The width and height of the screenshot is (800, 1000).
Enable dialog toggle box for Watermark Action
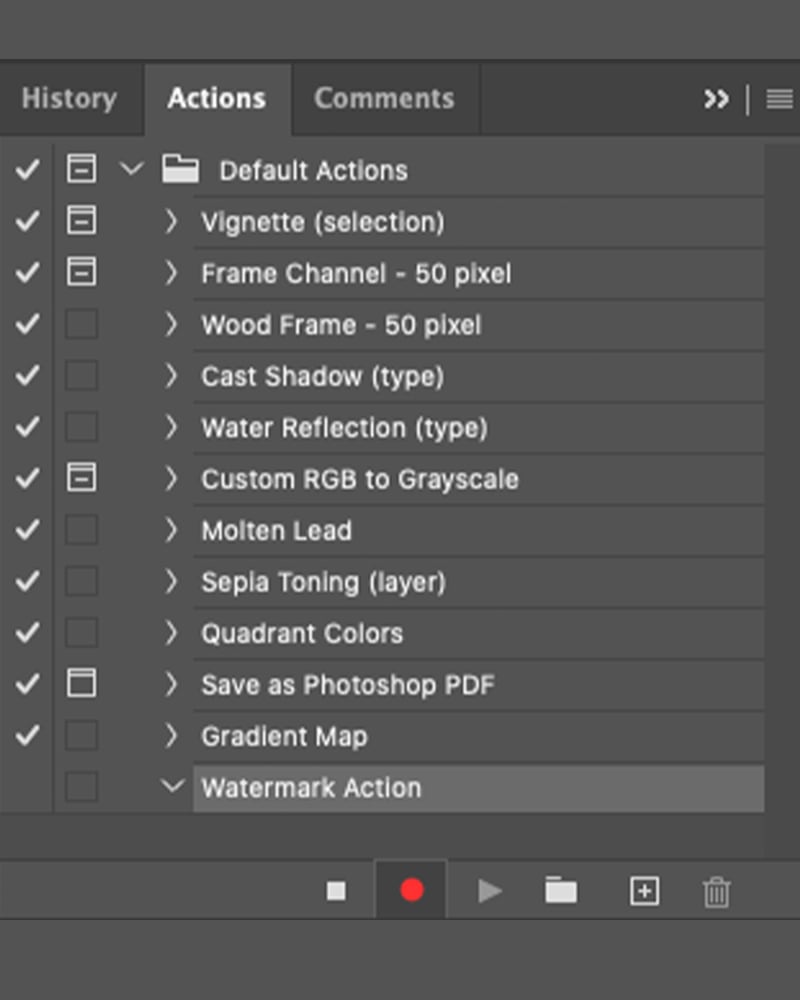tap(82, 786)
